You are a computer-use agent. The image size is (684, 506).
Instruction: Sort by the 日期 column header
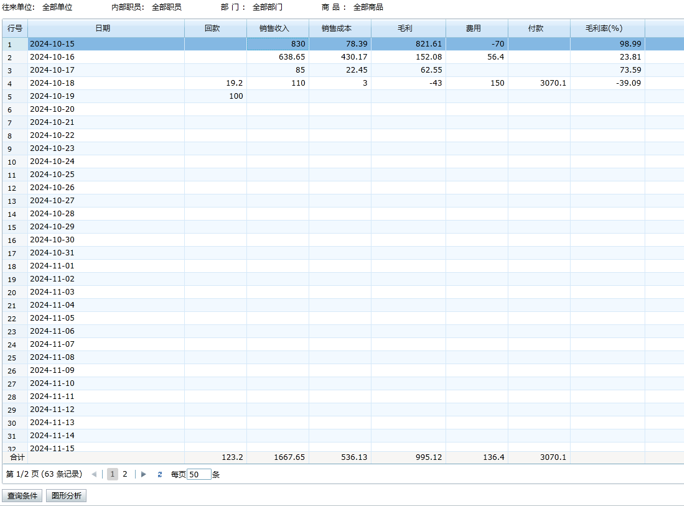pyautogui.click(x=103, y=29)
